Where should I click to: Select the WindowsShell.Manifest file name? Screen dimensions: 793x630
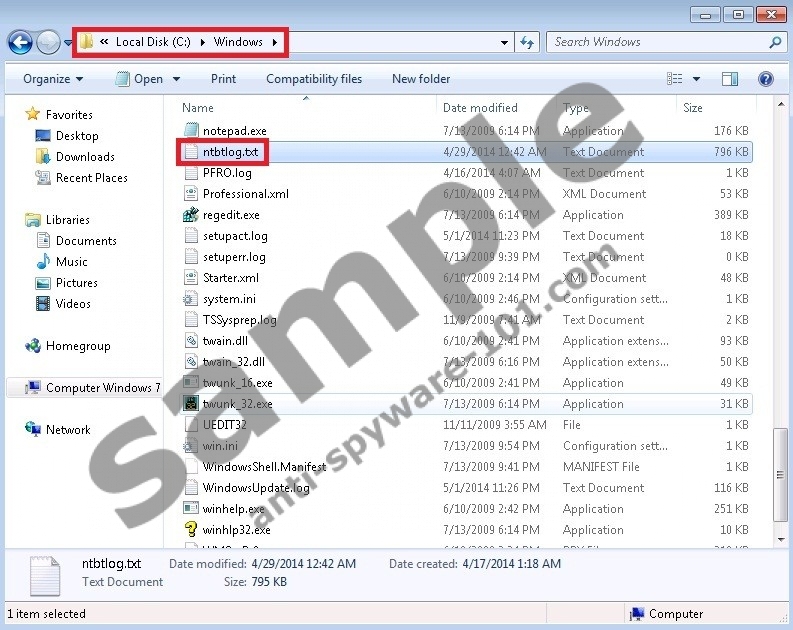(264, 467)
